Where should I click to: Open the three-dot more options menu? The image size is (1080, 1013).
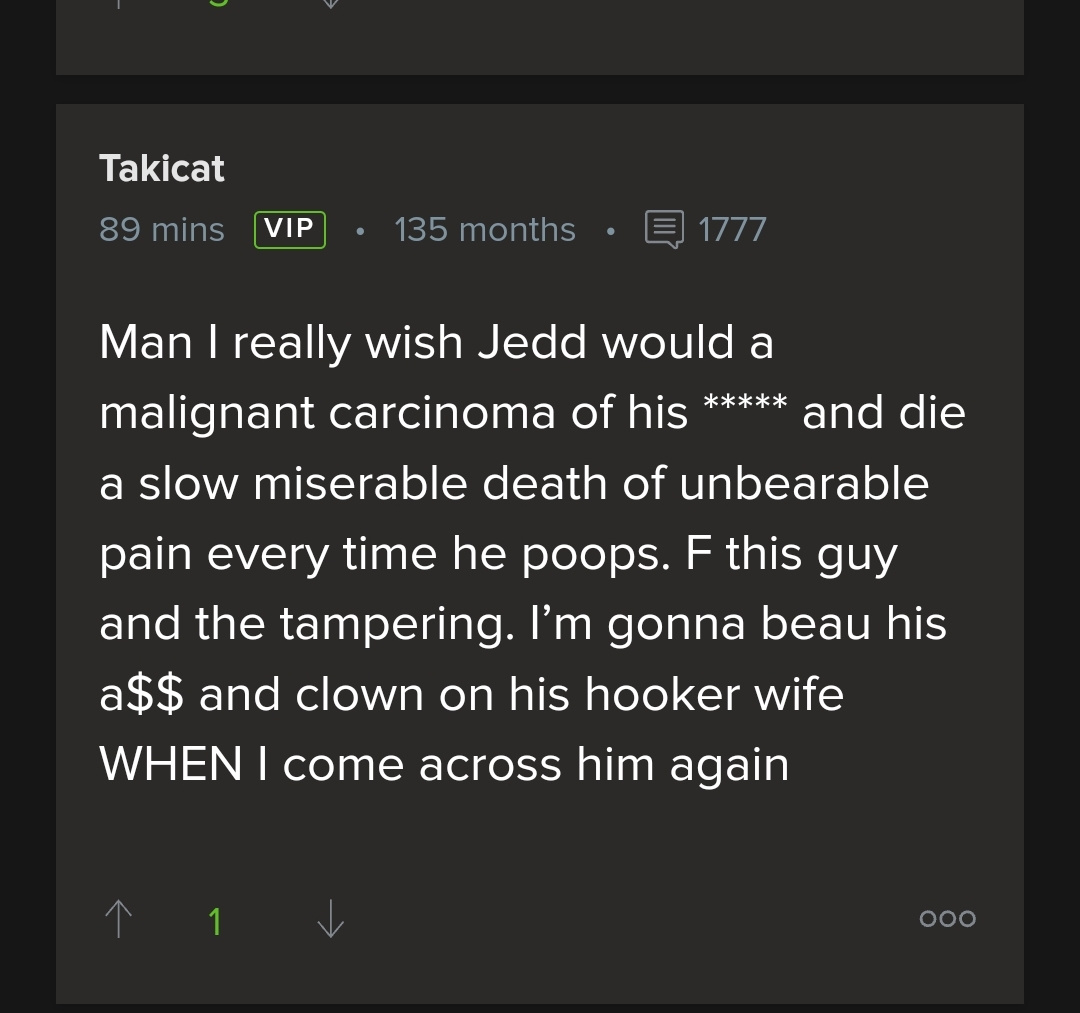point(947,919)
